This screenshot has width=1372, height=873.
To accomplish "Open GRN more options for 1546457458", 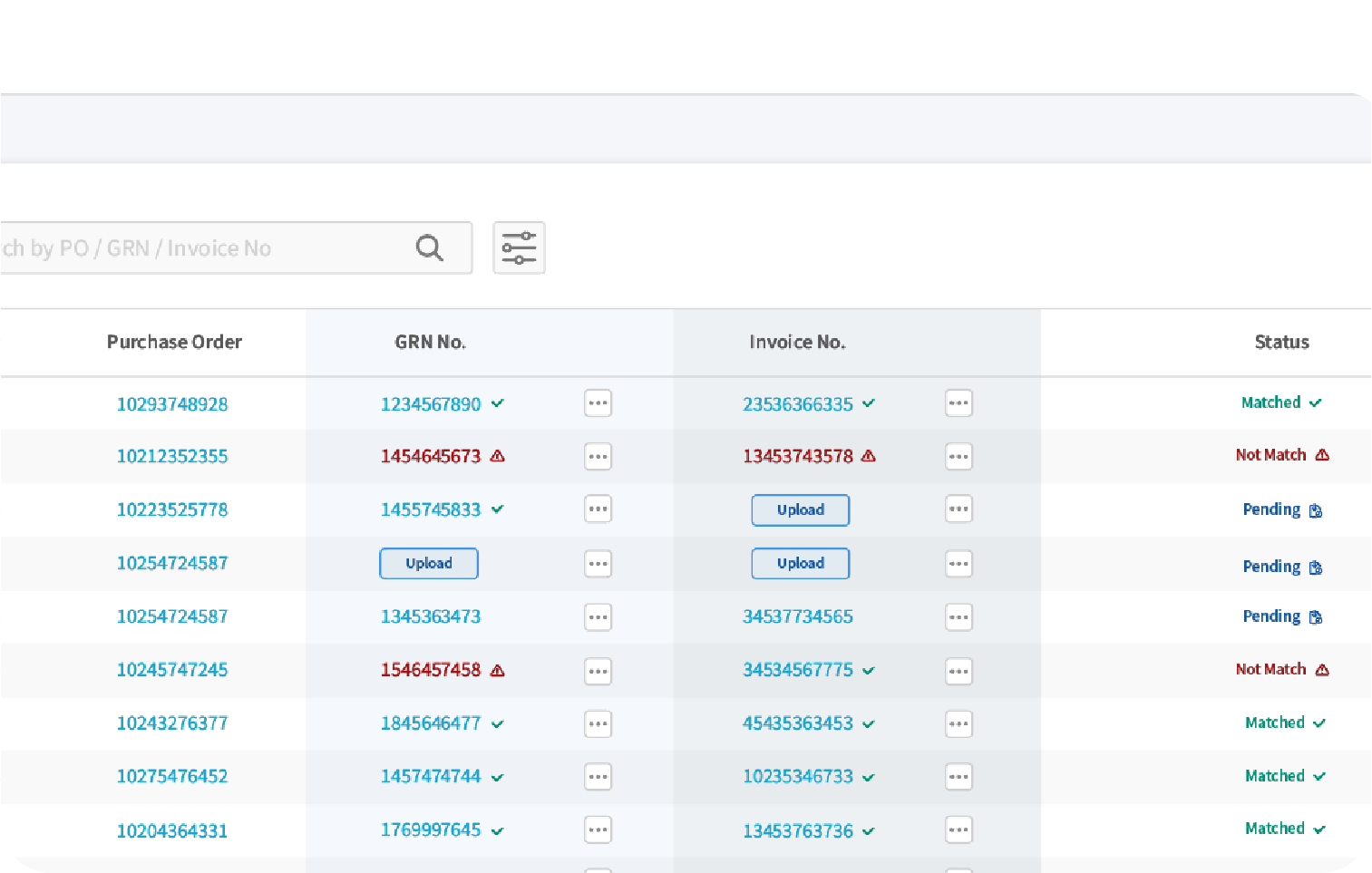I will pyautogui.click(x=598, y=671).
